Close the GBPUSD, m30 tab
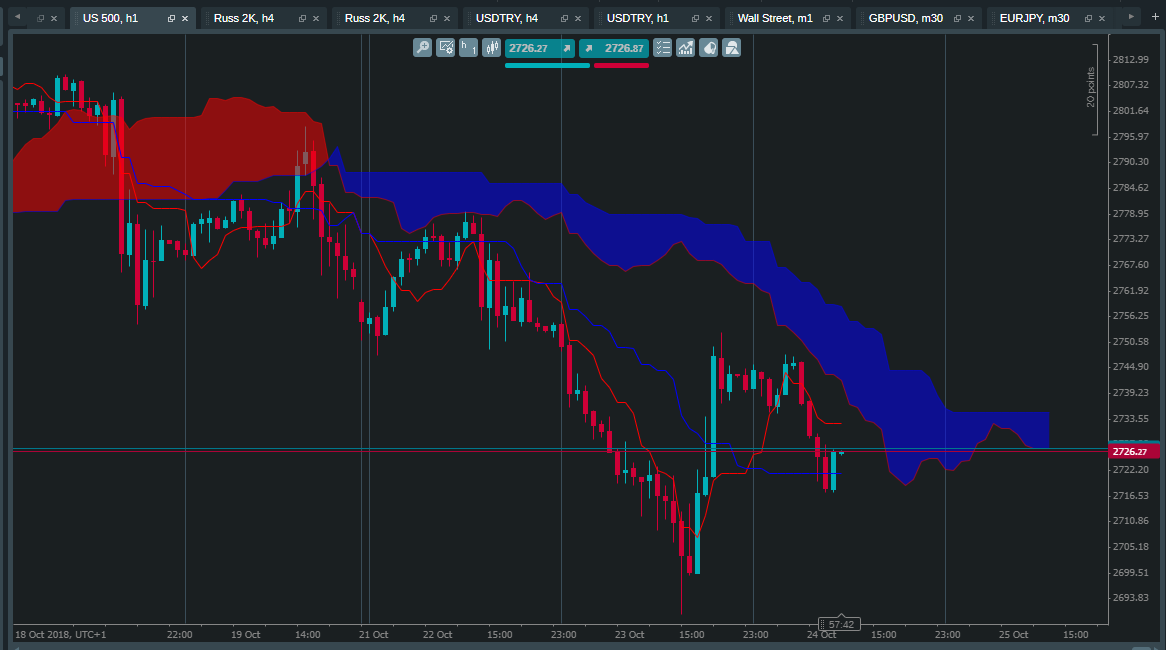Image resolution: width=1166 pixels, height=650 pixels. tap(970, 19)
